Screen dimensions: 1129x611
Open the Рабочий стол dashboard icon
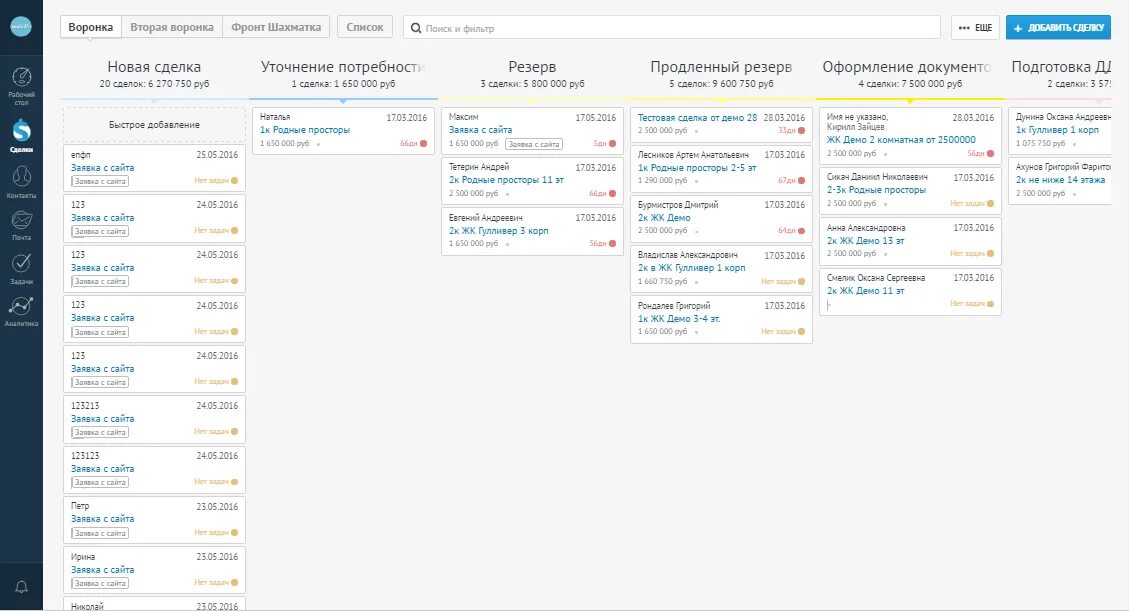pyautogui.click(x=22, y=78)
